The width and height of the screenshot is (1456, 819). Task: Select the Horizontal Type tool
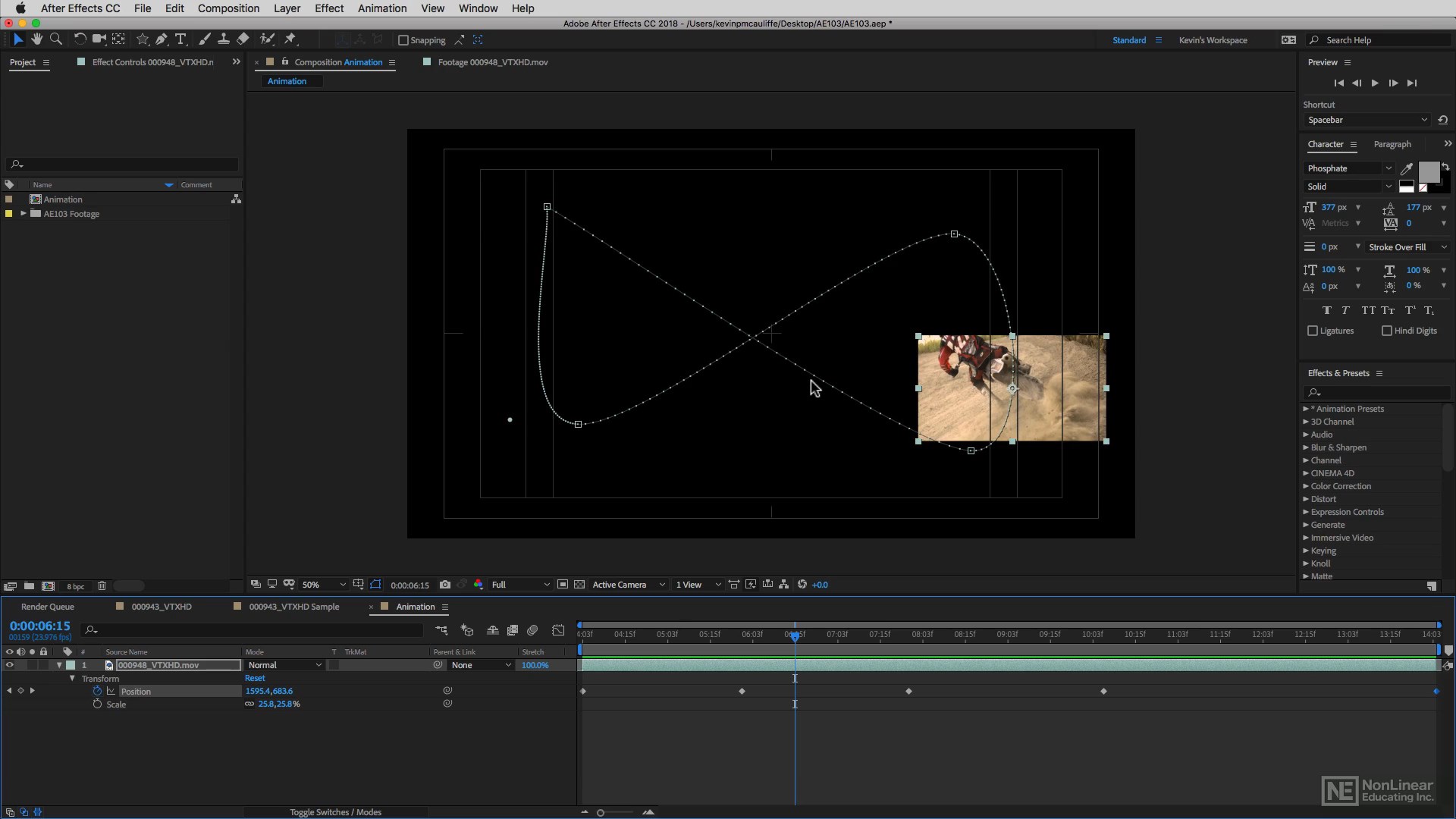[x=180, y=39]
